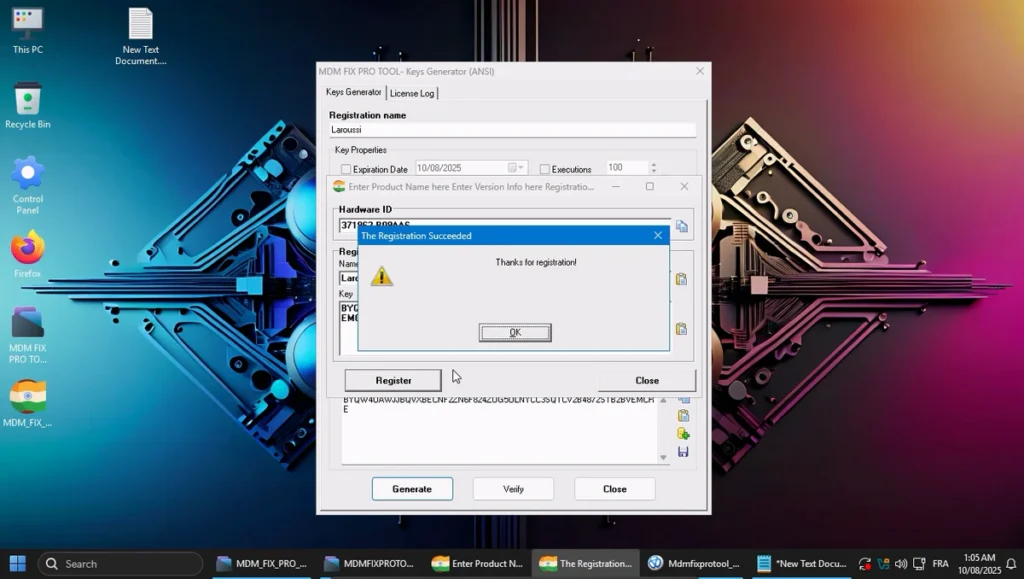
Task: Click the Generate button
Action: tap(412, 489)
